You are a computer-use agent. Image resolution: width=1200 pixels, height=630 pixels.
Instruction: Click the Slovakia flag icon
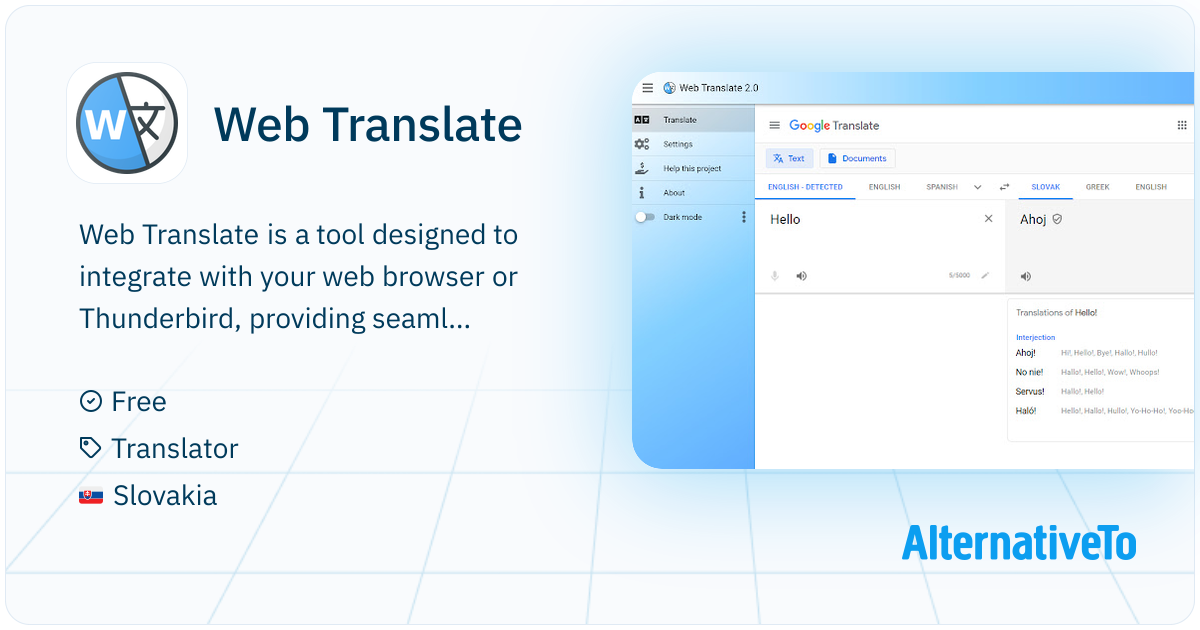[x=91, y=495]
